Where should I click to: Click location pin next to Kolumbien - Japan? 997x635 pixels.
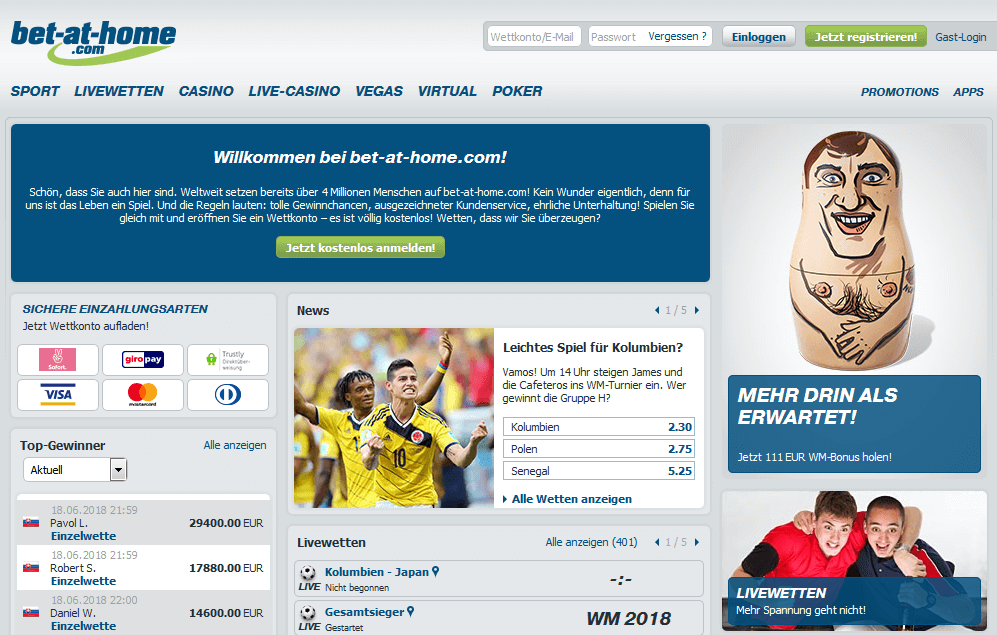pos(436,571)
